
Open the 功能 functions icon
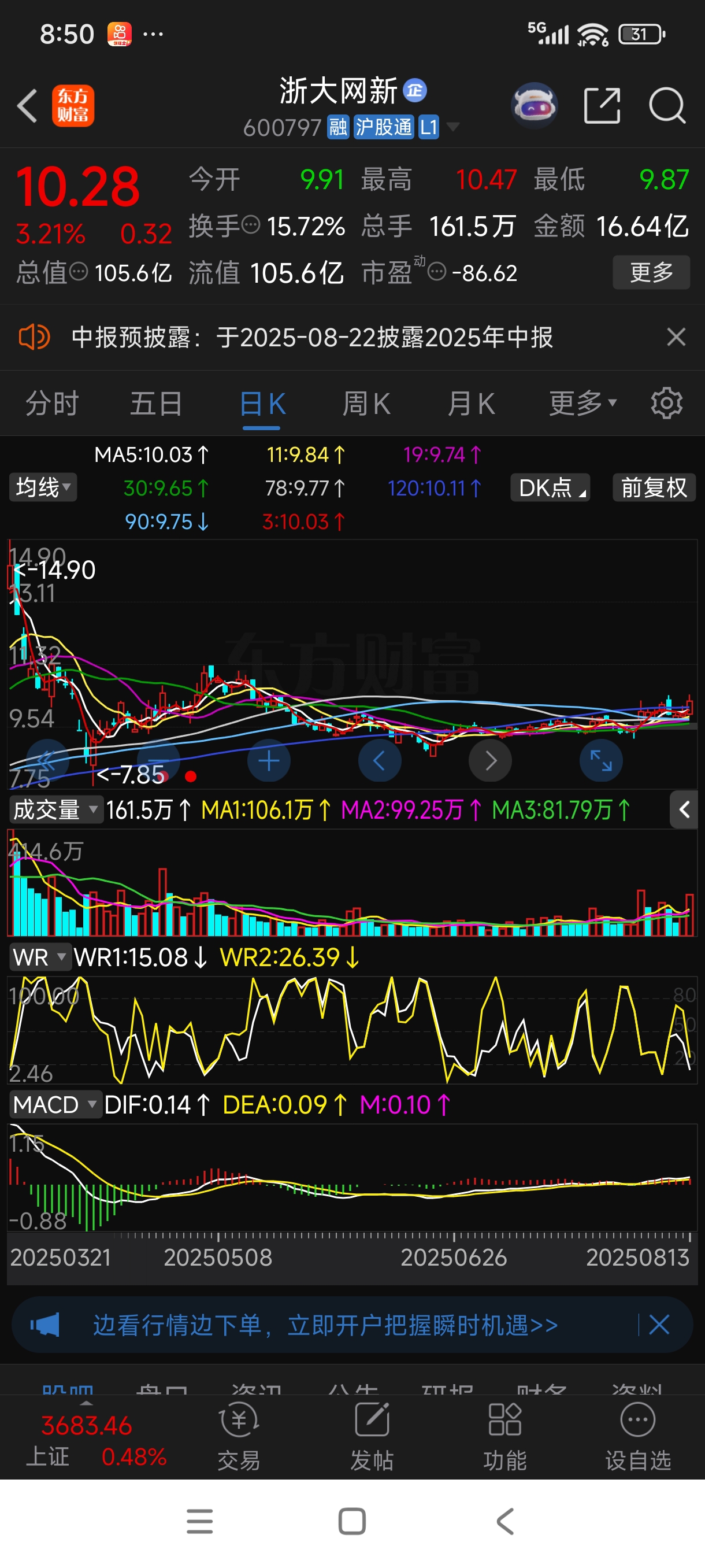point(505,1437)
